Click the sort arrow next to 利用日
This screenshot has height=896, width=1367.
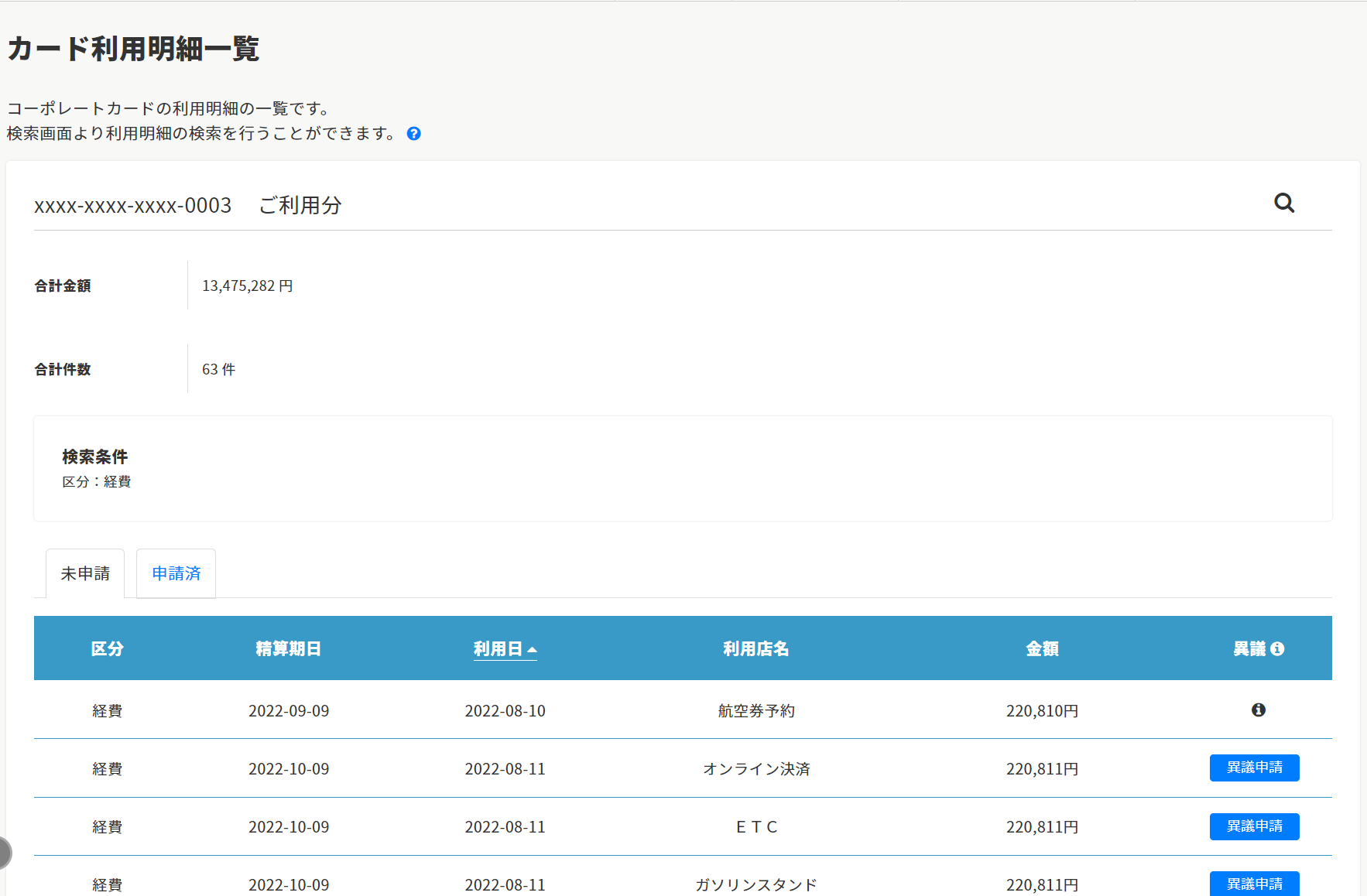coord(532,650)
